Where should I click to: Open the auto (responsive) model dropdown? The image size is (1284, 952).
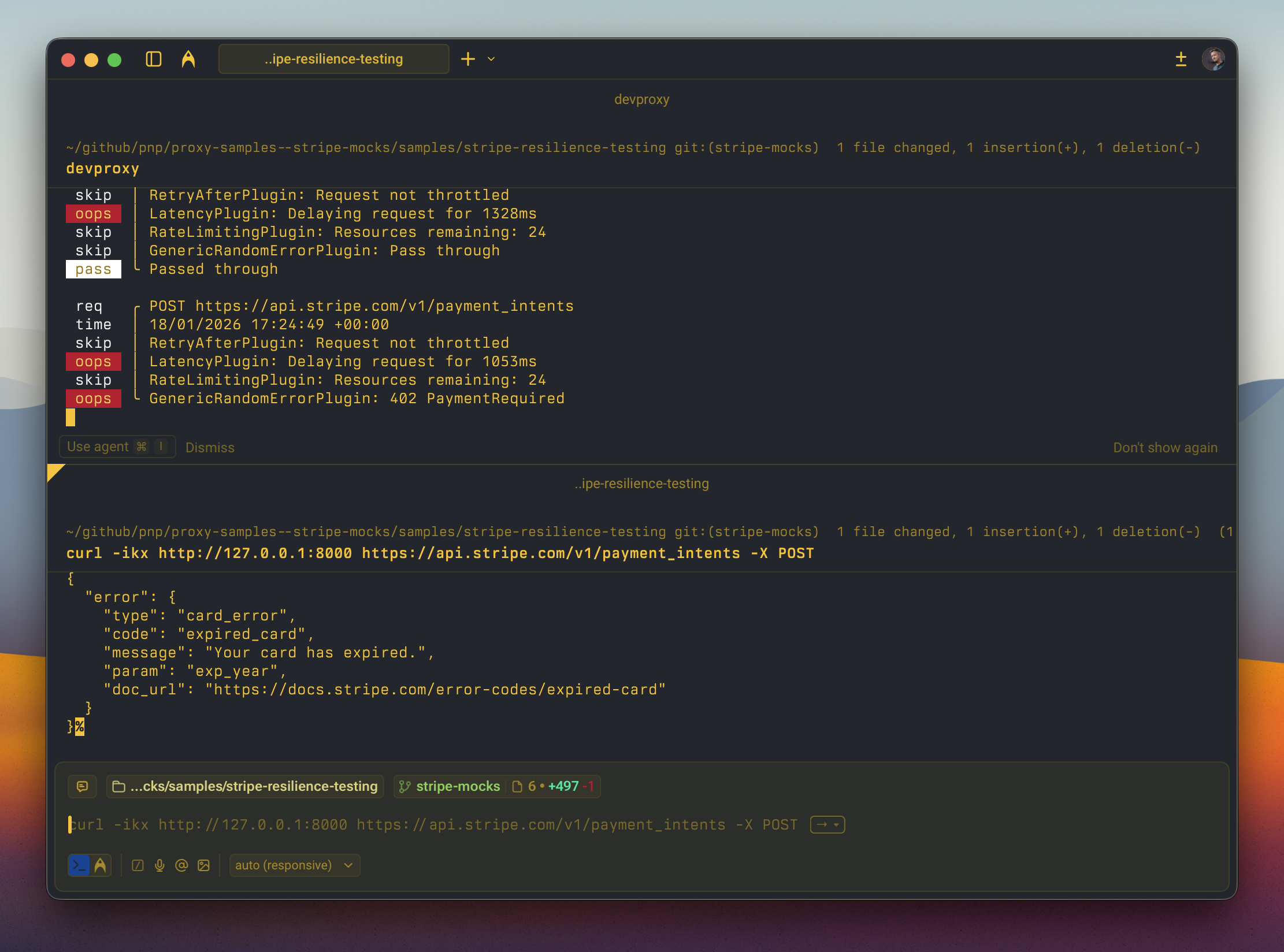click(295, 865)
